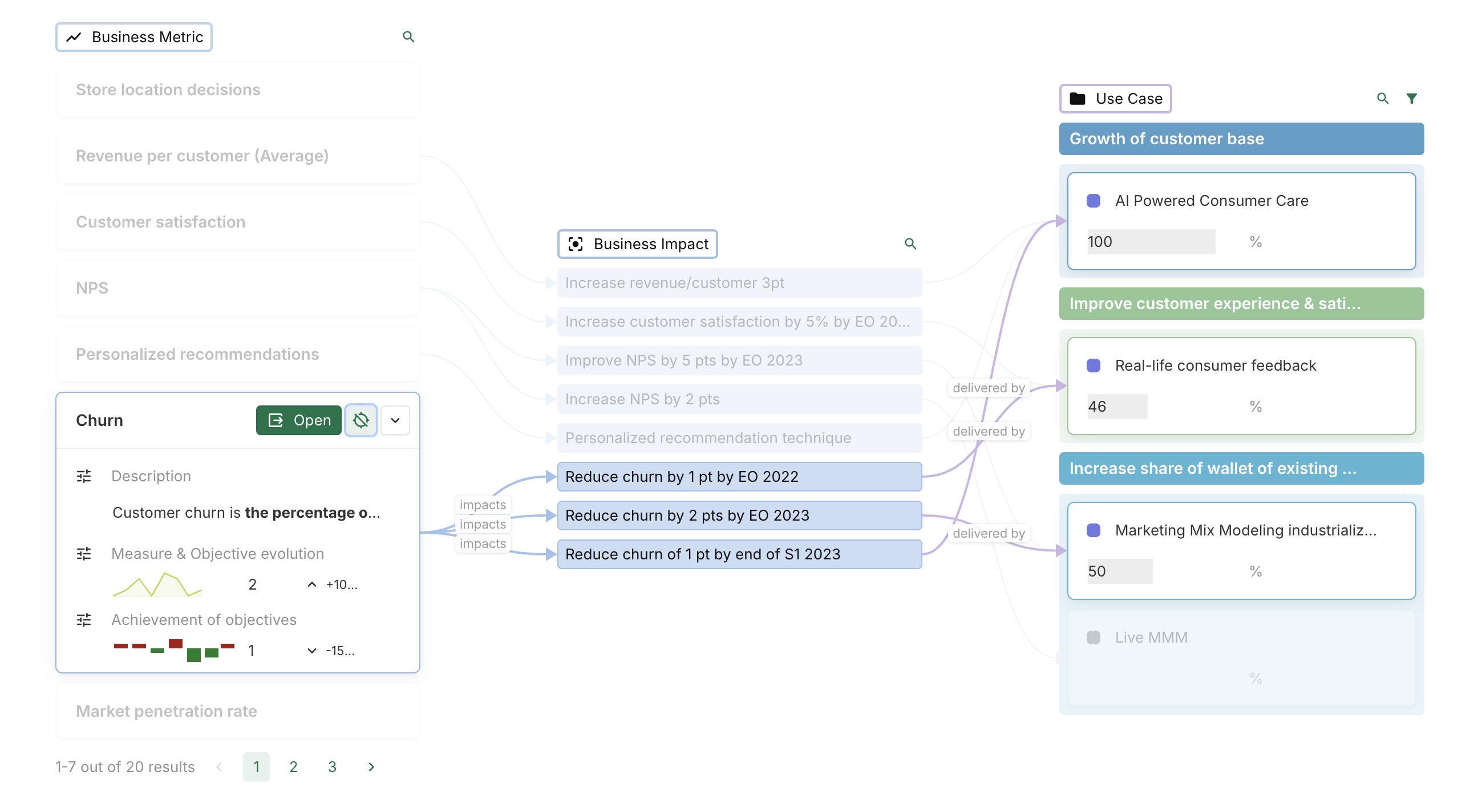Go to results page 2
Image resolution: width=1466 pixels, height=812 pixels.
point(293,767)
